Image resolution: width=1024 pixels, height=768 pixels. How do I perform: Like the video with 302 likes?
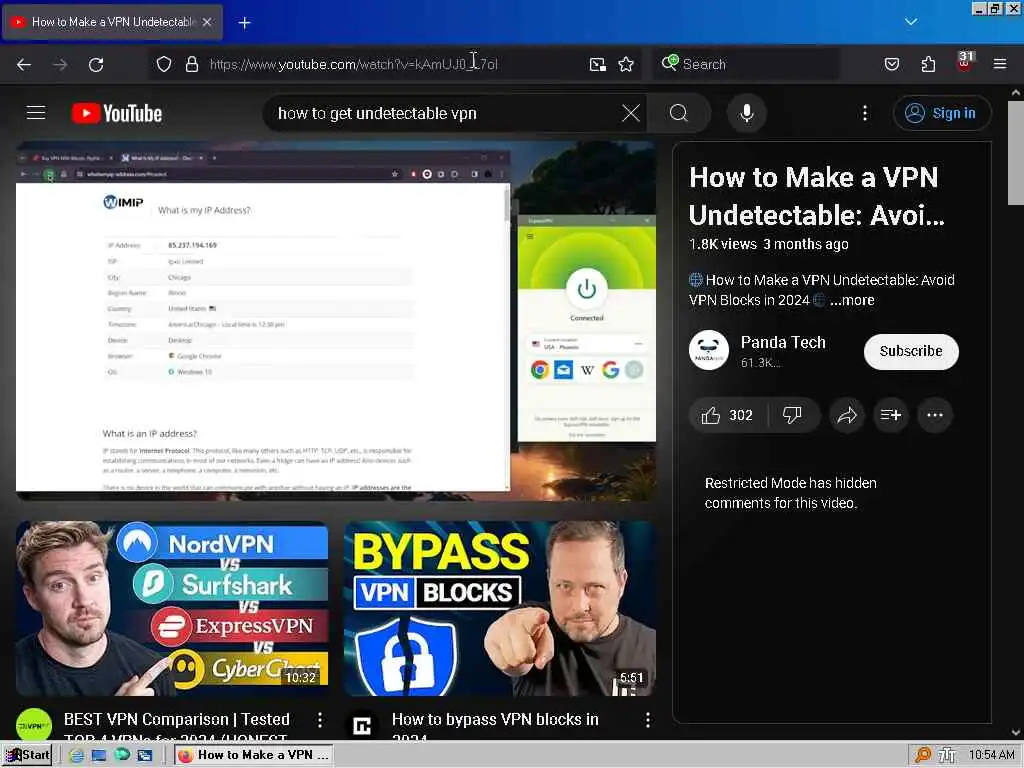point(727,415)
